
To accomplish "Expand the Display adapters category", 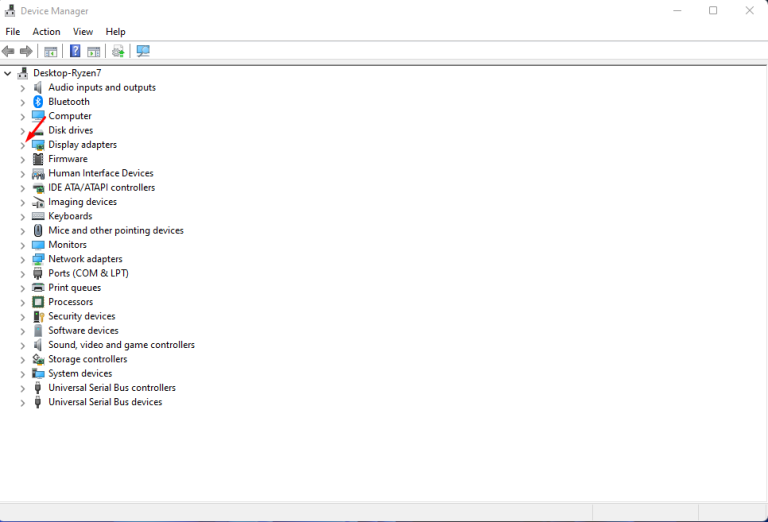I will (23, 145).
